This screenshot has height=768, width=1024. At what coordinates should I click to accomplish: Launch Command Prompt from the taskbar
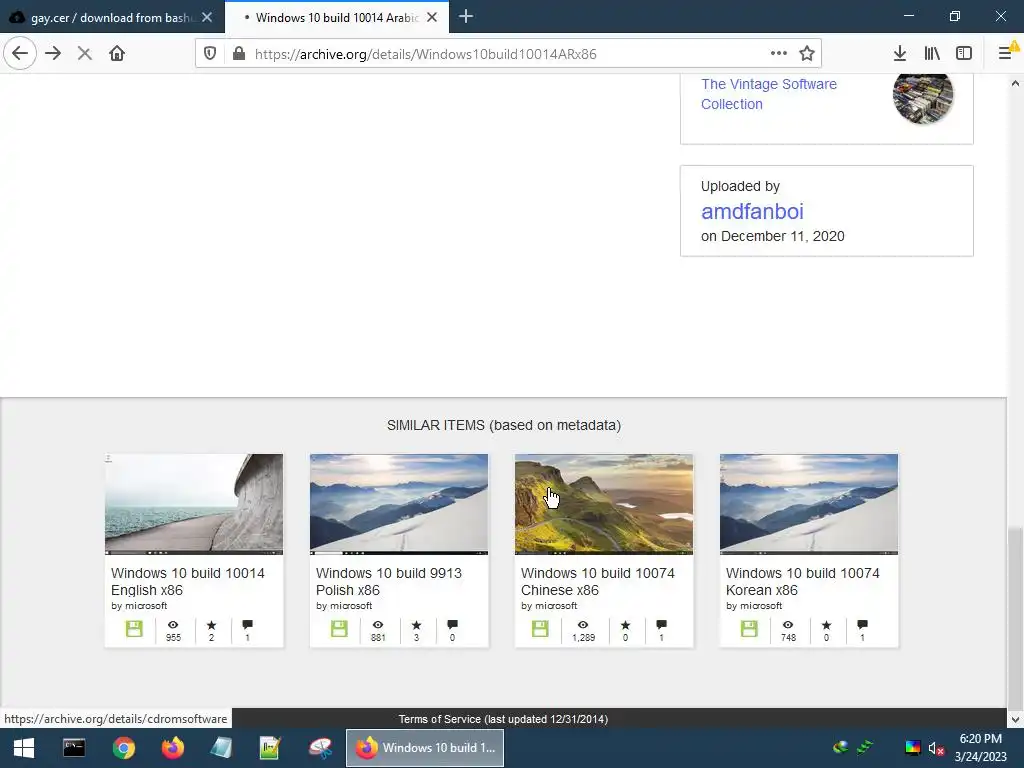click(74, 748)
